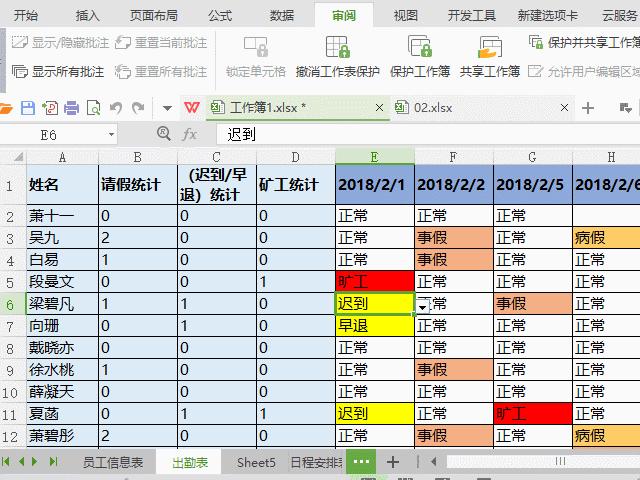Open the 插入 ribbon tab
The width and height of the screenshot is (640, 480).
(87, 16)
